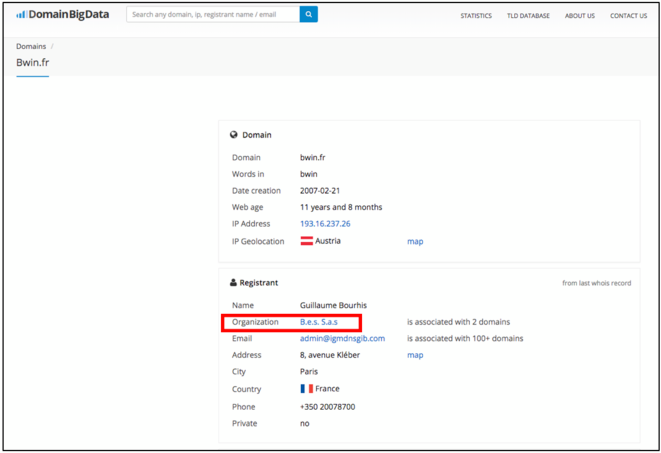Click the Date creation label
661x453 pixels.
click(256, 191)
